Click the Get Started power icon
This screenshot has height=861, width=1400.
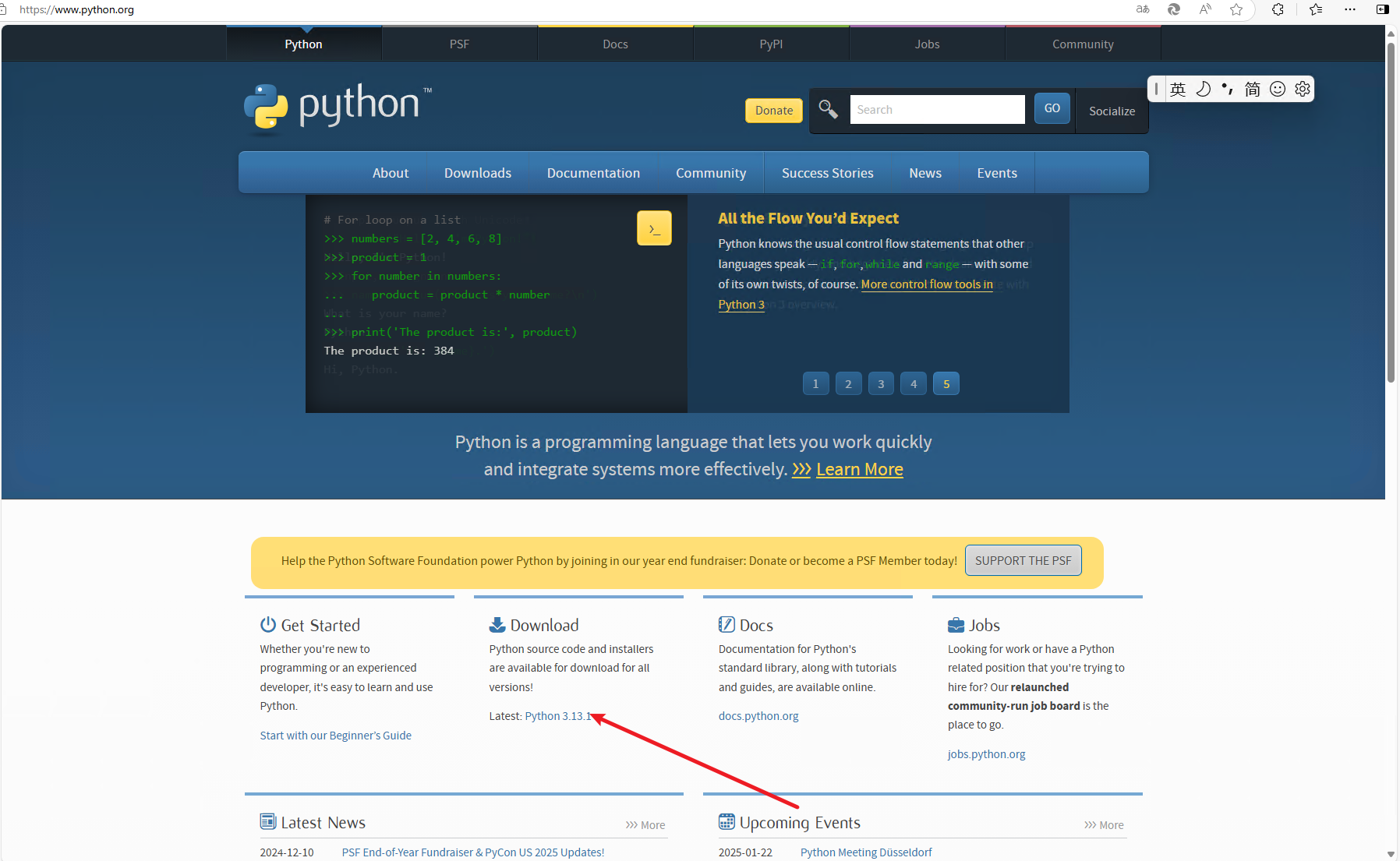(268, 625)
